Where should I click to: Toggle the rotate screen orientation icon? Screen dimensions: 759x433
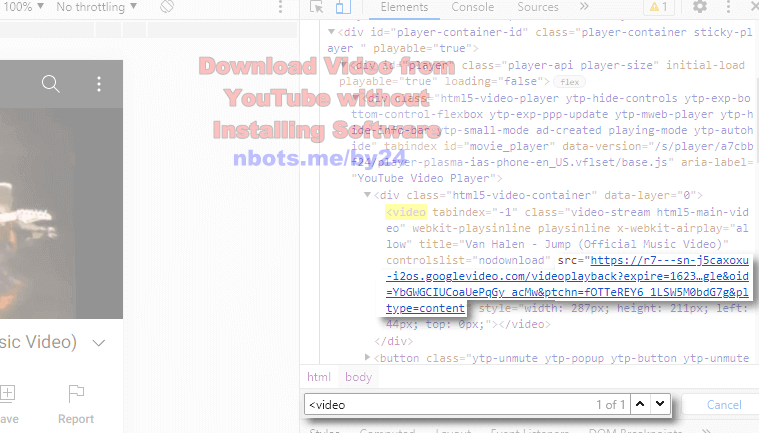[167, 7]
